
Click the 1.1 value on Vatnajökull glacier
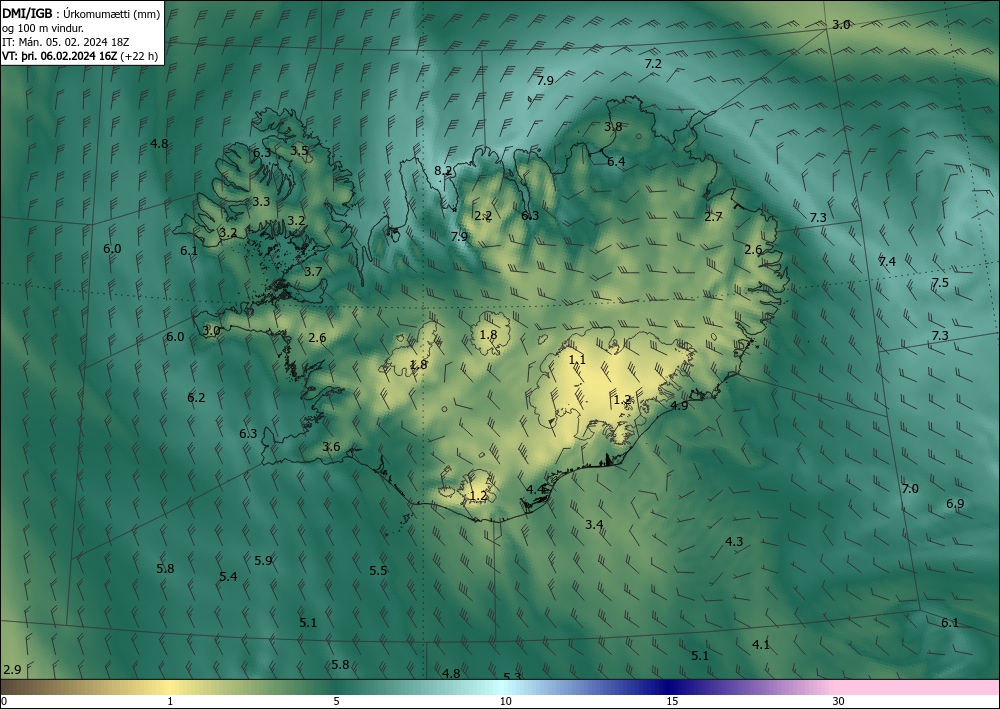(577, 360)
